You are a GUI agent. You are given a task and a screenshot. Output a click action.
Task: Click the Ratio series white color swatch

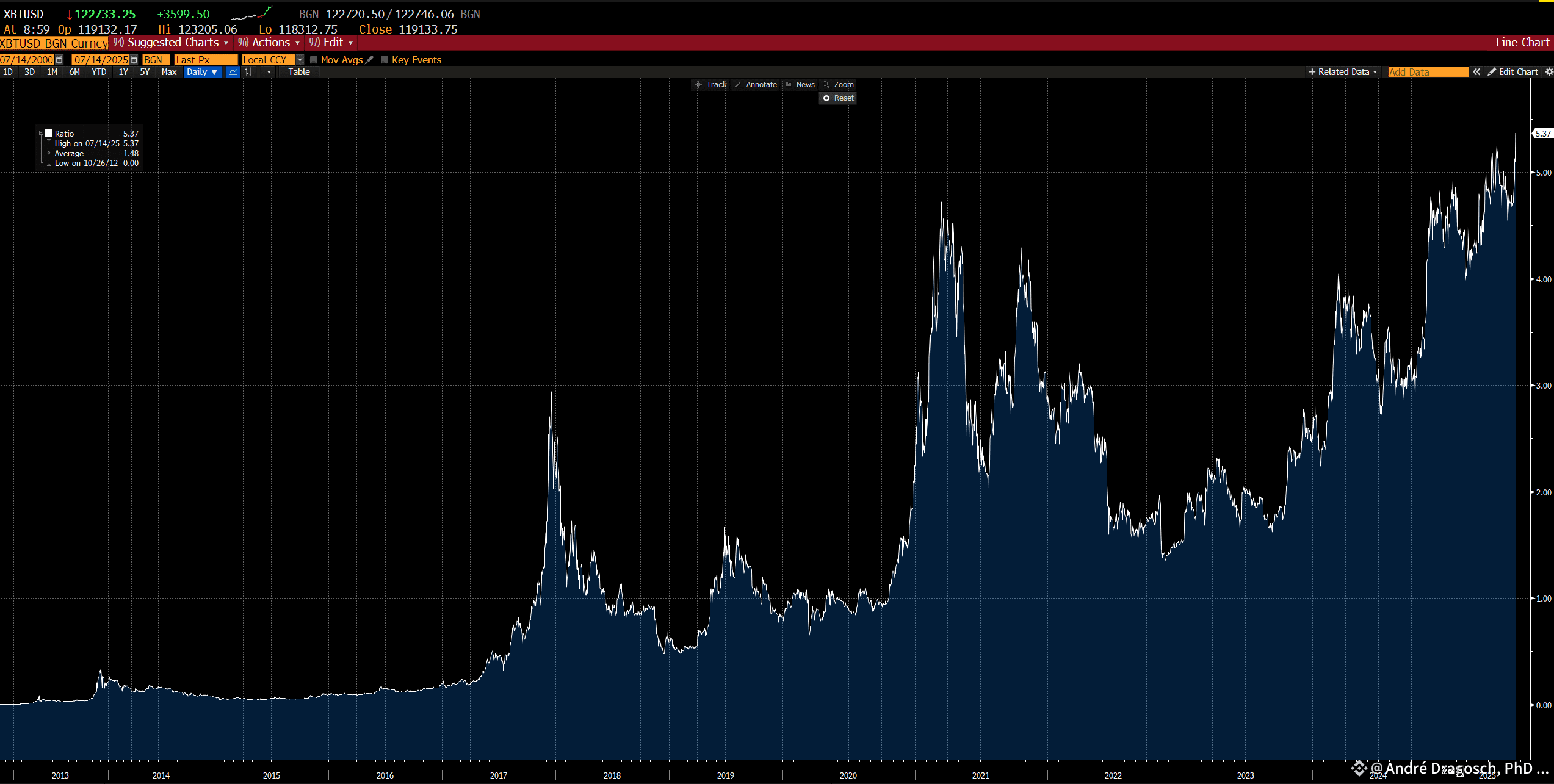click(x=49, y=133)
